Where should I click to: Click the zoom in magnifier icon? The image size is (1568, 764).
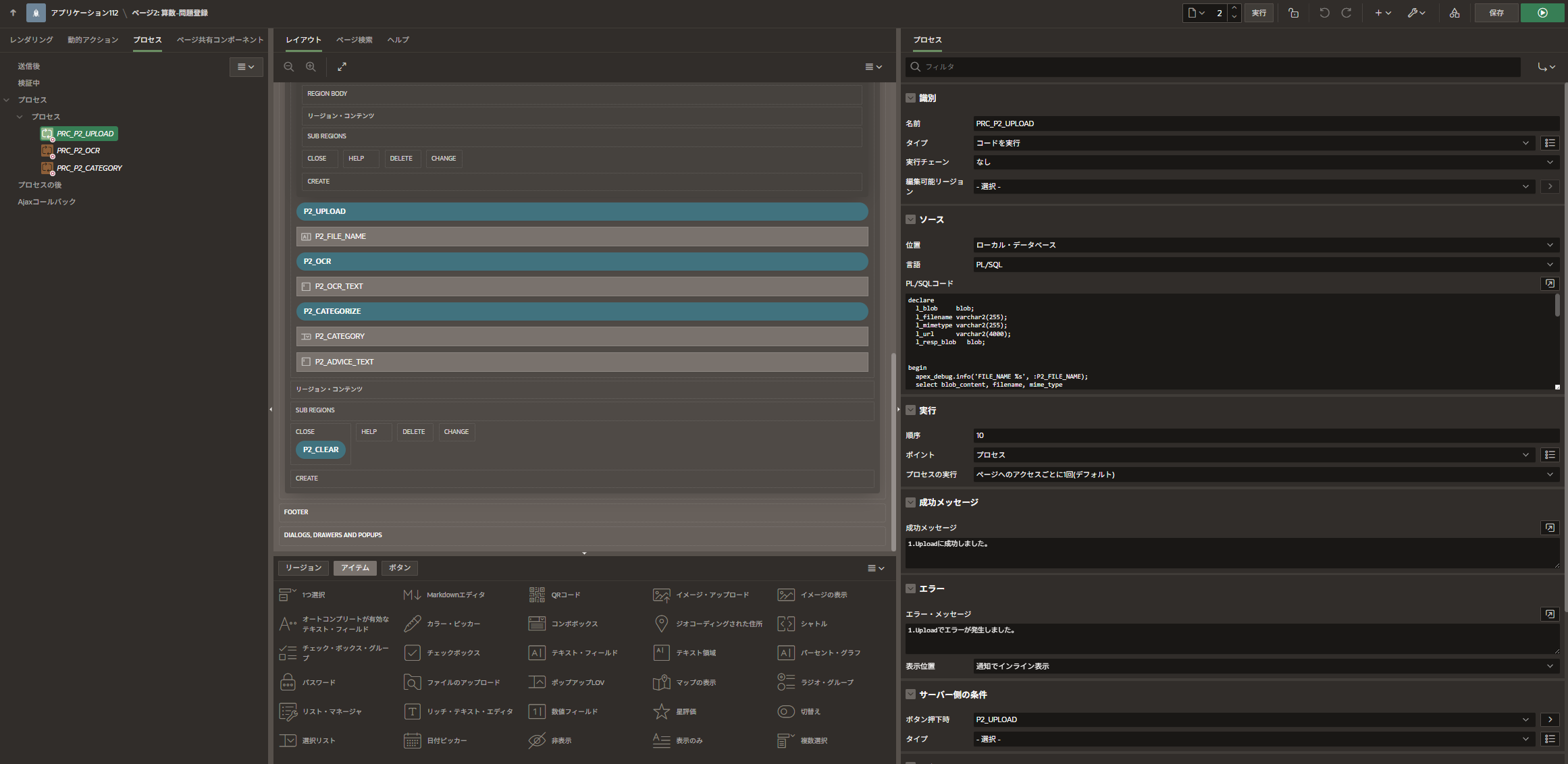pyautogui.click(x=311, y=67)
